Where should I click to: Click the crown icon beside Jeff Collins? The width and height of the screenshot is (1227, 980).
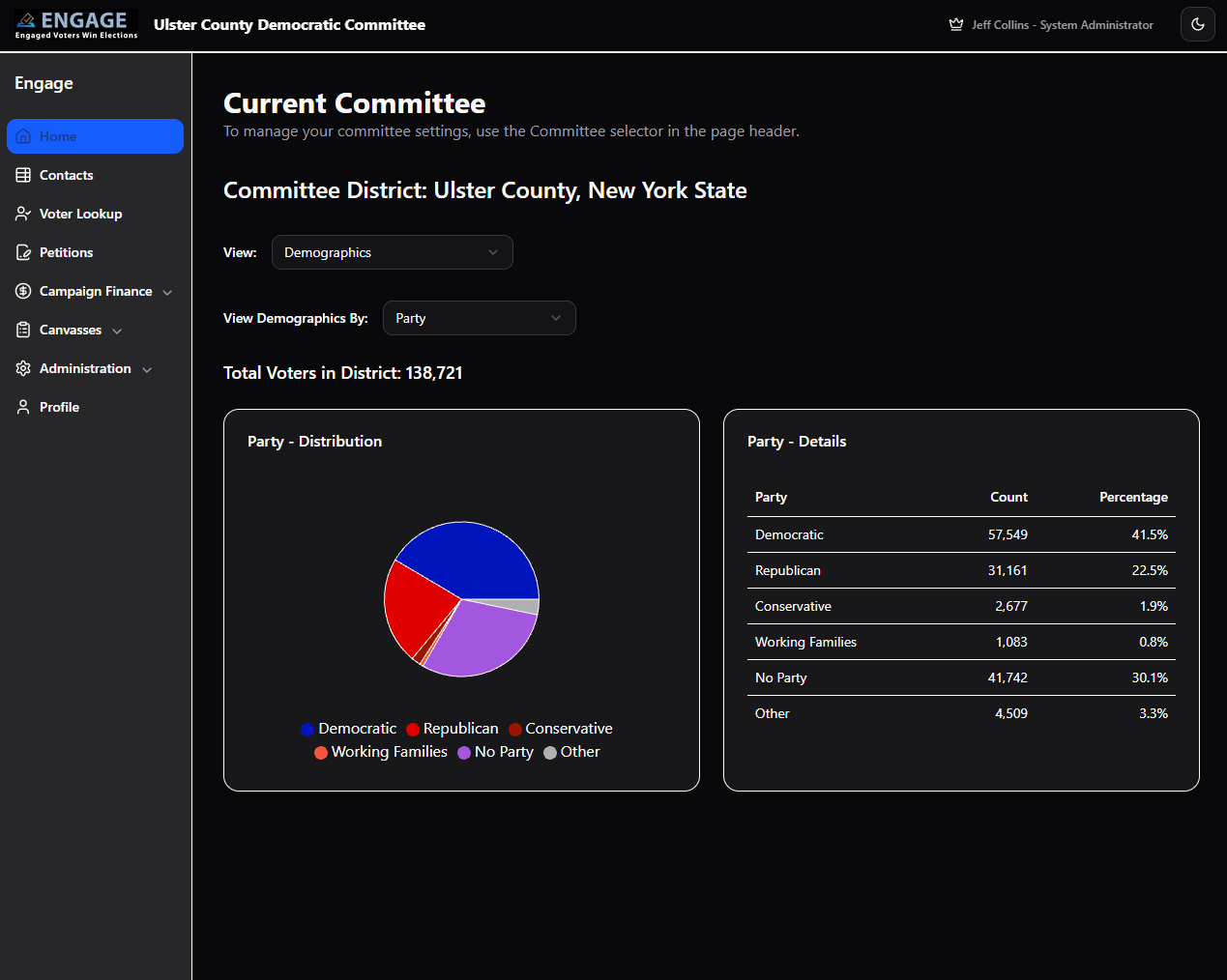pyautogui.click(x=956, y=25)
